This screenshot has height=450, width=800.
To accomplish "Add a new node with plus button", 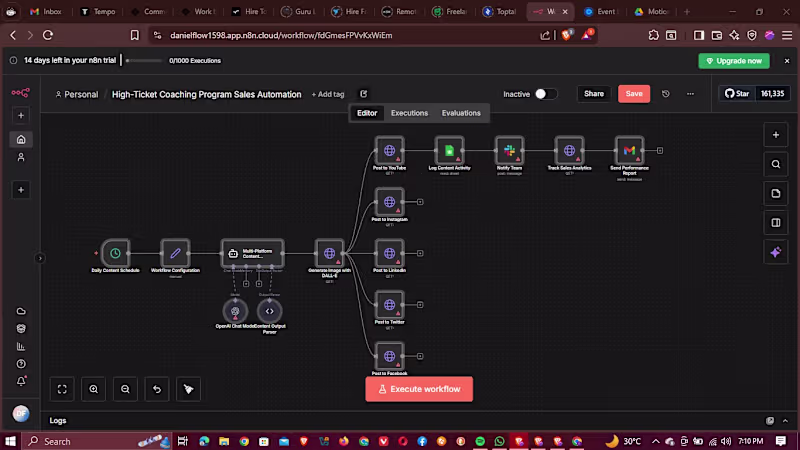I will pyautogui.click(x=776, y=135).
